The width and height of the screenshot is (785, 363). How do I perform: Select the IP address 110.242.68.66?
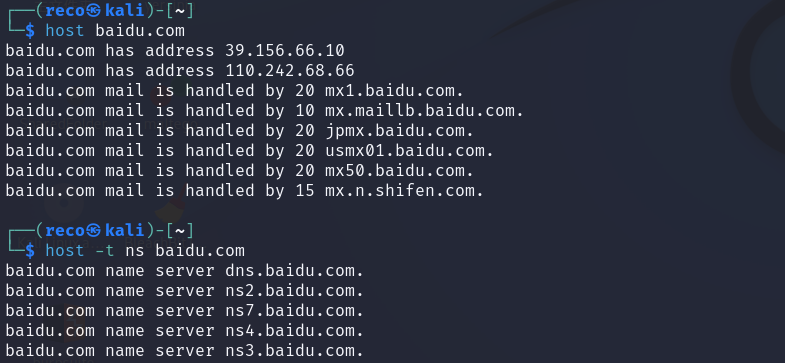(290, 71)
